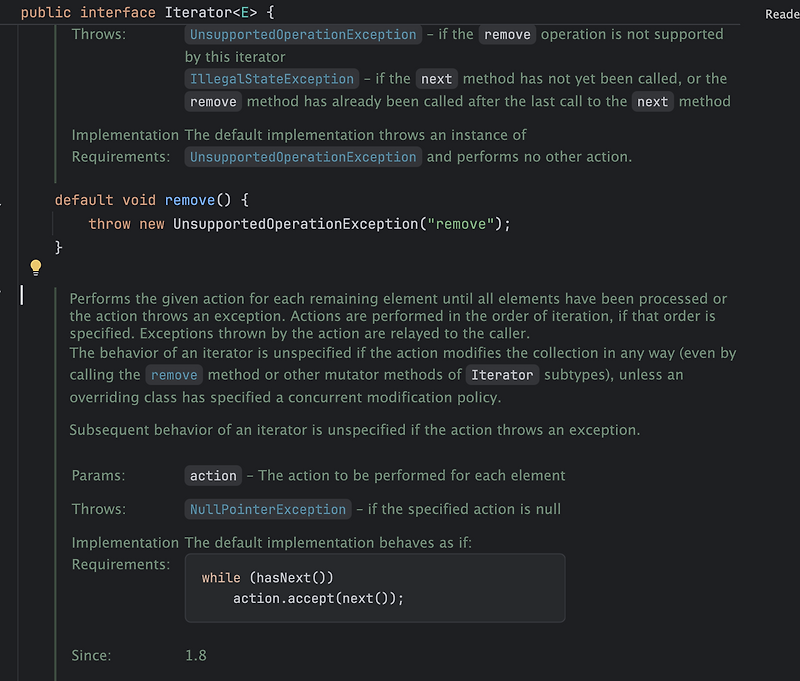
Task: Click UnsupportedOperationException in the throw statement
Action: click(x=295, y=224)
